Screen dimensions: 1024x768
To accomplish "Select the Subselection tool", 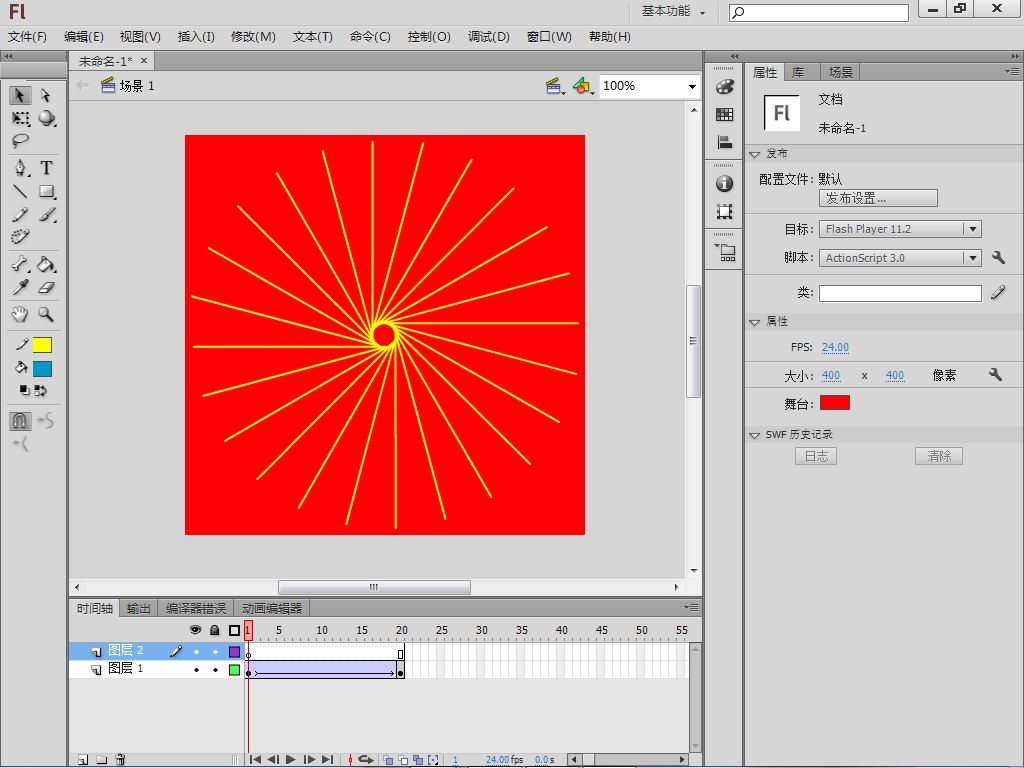I will coord(46,95).
